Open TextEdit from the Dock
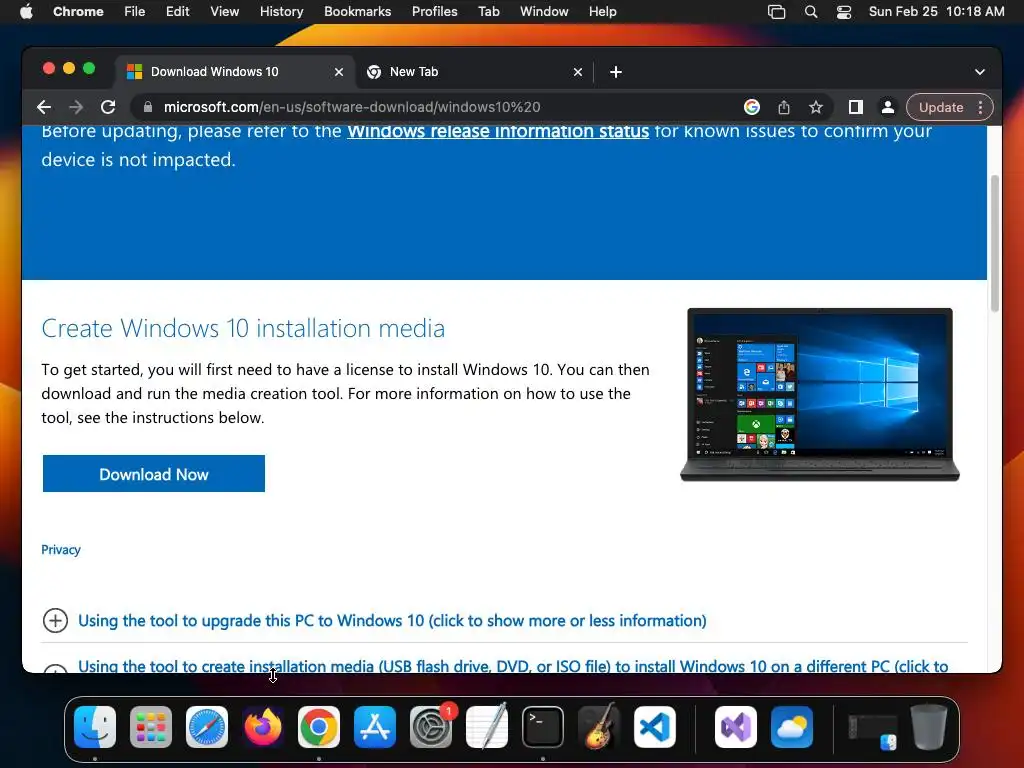 coord(487,727)
